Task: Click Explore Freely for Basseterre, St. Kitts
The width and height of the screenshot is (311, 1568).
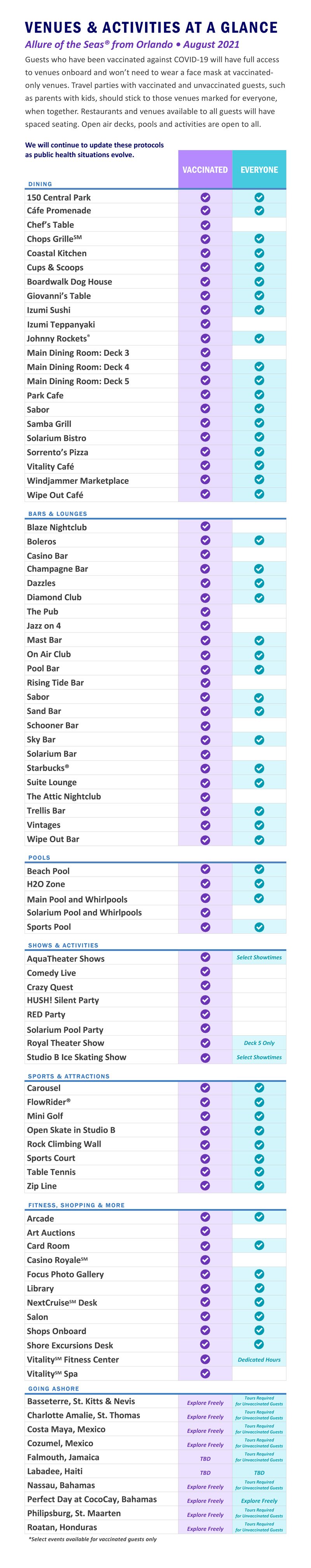Action: (205, 1403)
